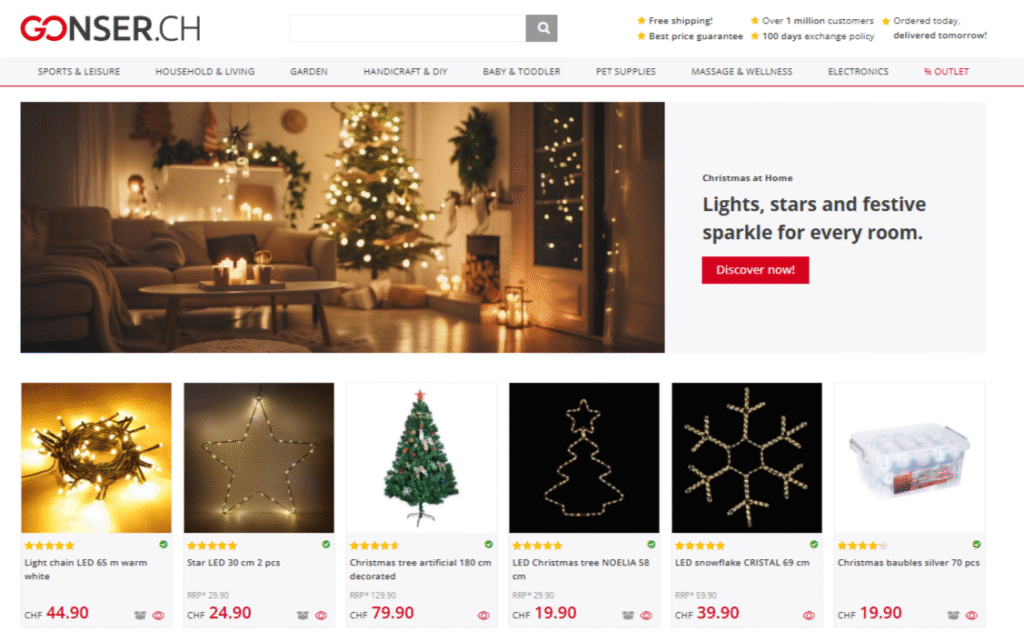The width and height of the screenshot is (1024, 641).
Task: Click the Discover now! button
Action: (x=755, y=270)
